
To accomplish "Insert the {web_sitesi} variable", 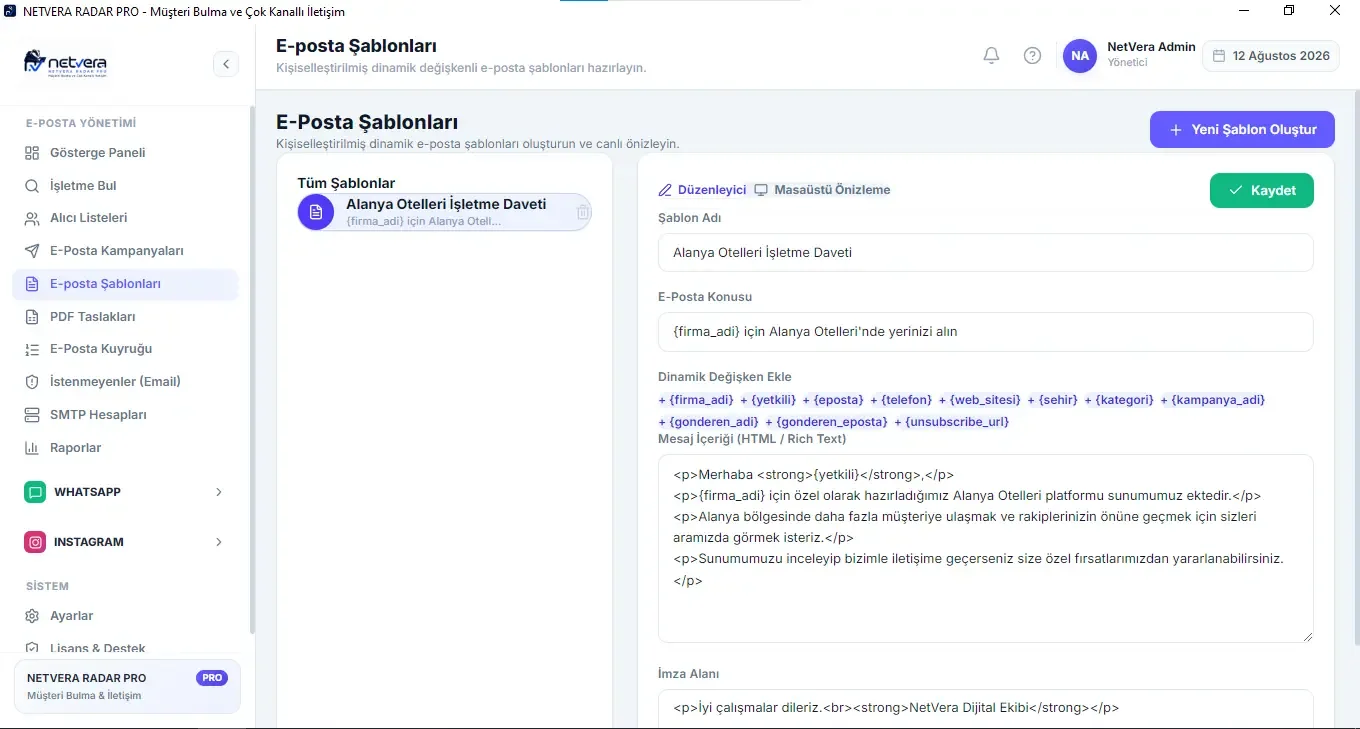I will [x=980, y=400].
